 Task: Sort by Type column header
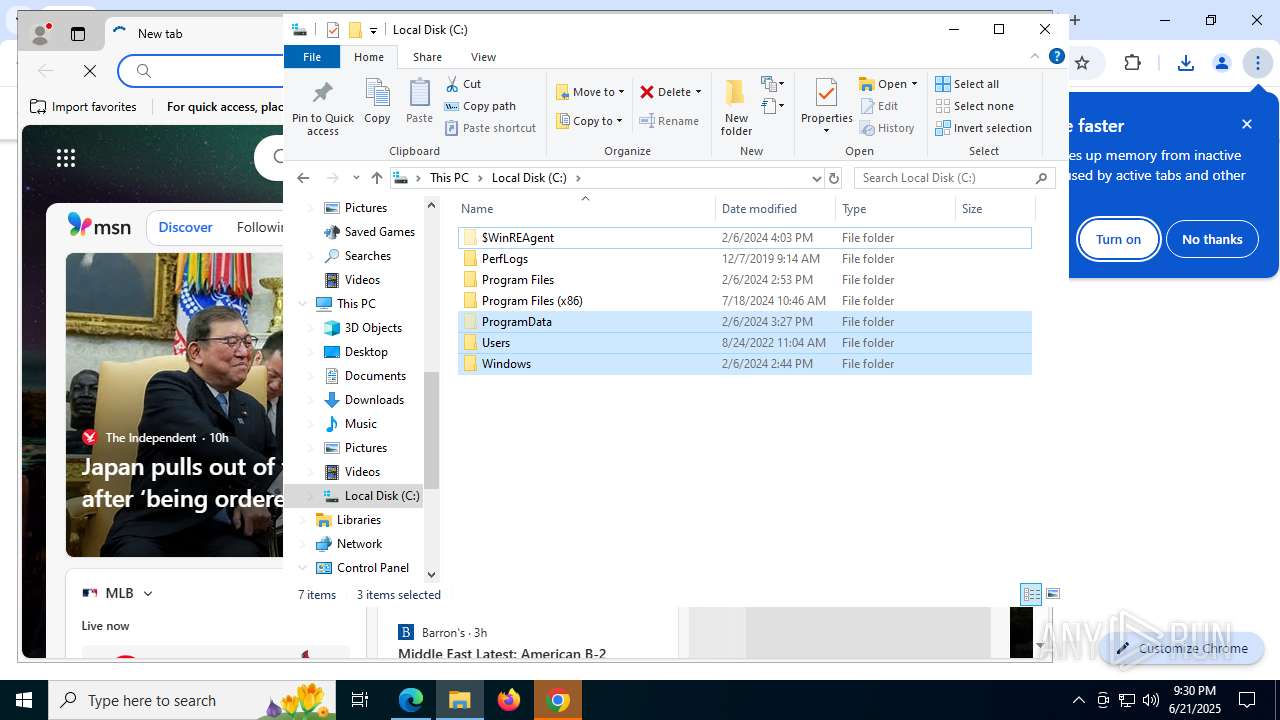point(895,209)
